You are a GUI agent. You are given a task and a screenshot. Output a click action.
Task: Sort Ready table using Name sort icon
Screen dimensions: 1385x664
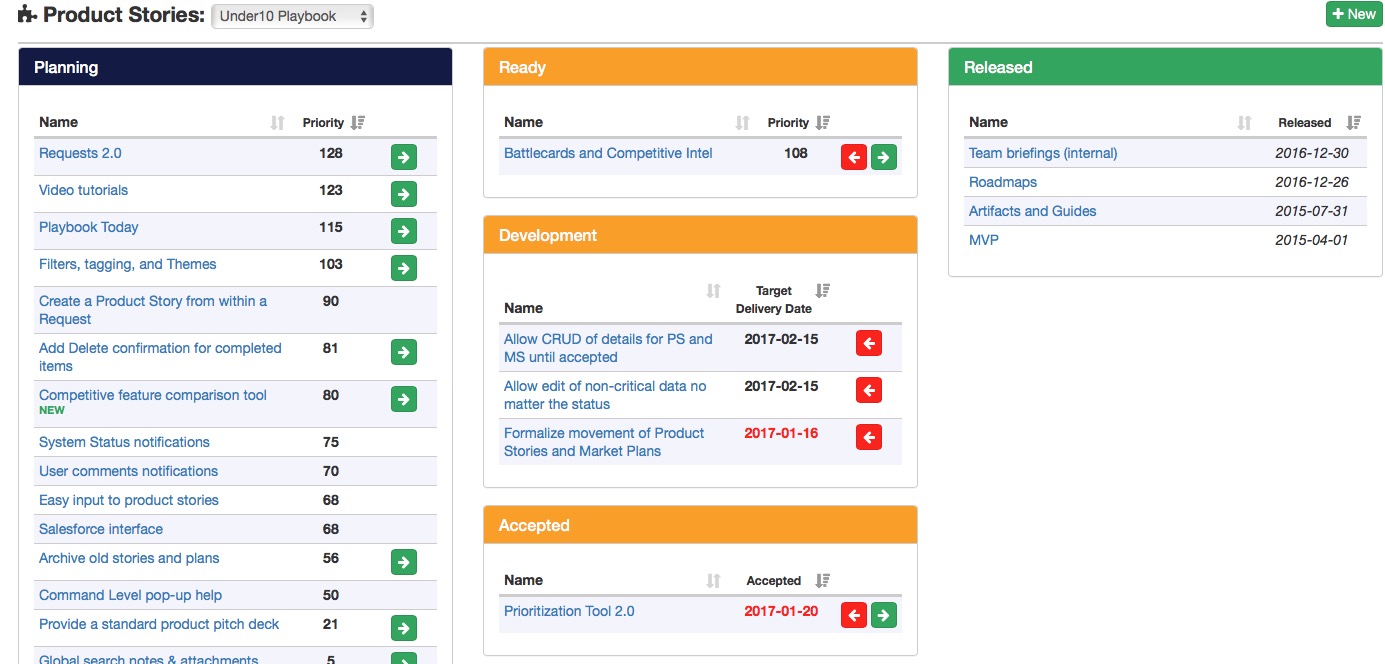click(742, 123)
